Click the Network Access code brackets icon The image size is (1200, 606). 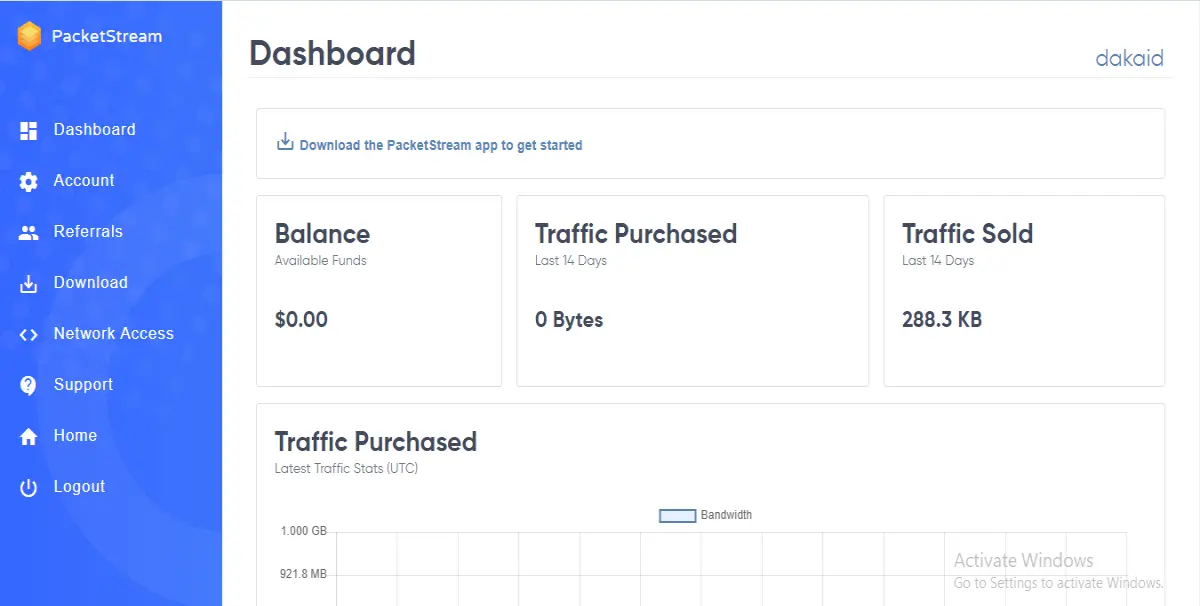pyautogui.click(x=29, y=334)
